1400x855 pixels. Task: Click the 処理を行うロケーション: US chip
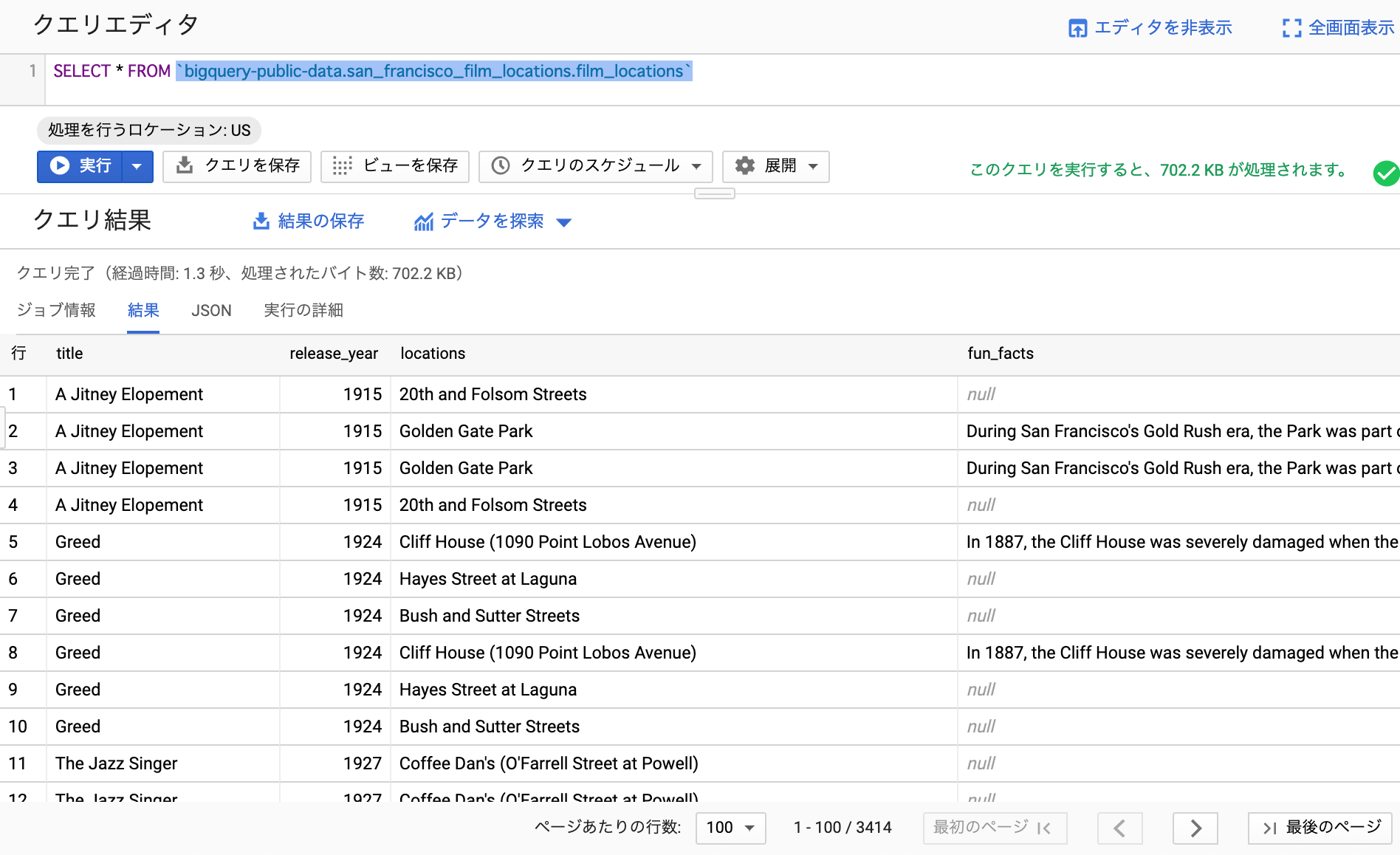pos(148,130)
